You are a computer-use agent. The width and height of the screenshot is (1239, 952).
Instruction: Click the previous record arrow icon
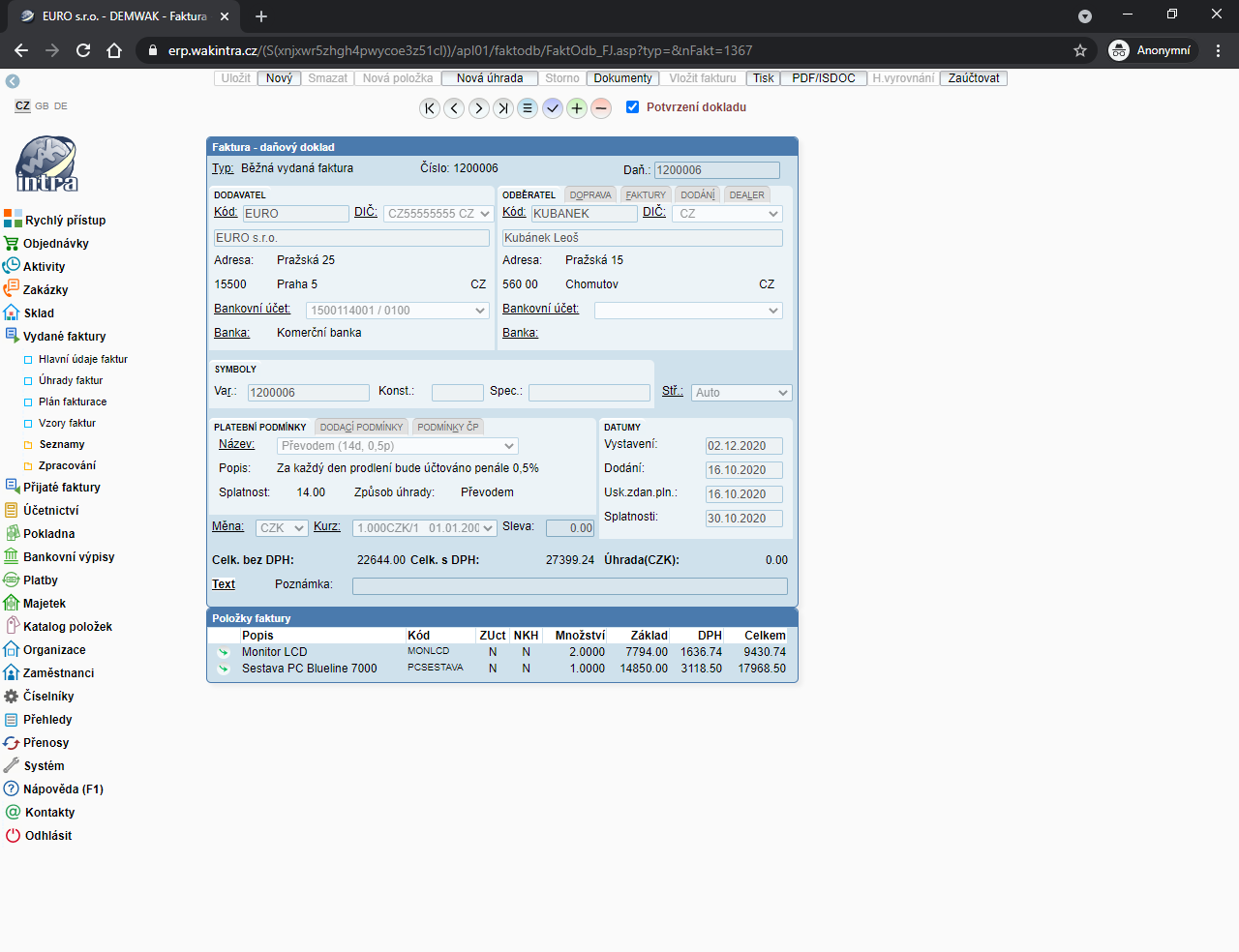(x=454, y=108)
